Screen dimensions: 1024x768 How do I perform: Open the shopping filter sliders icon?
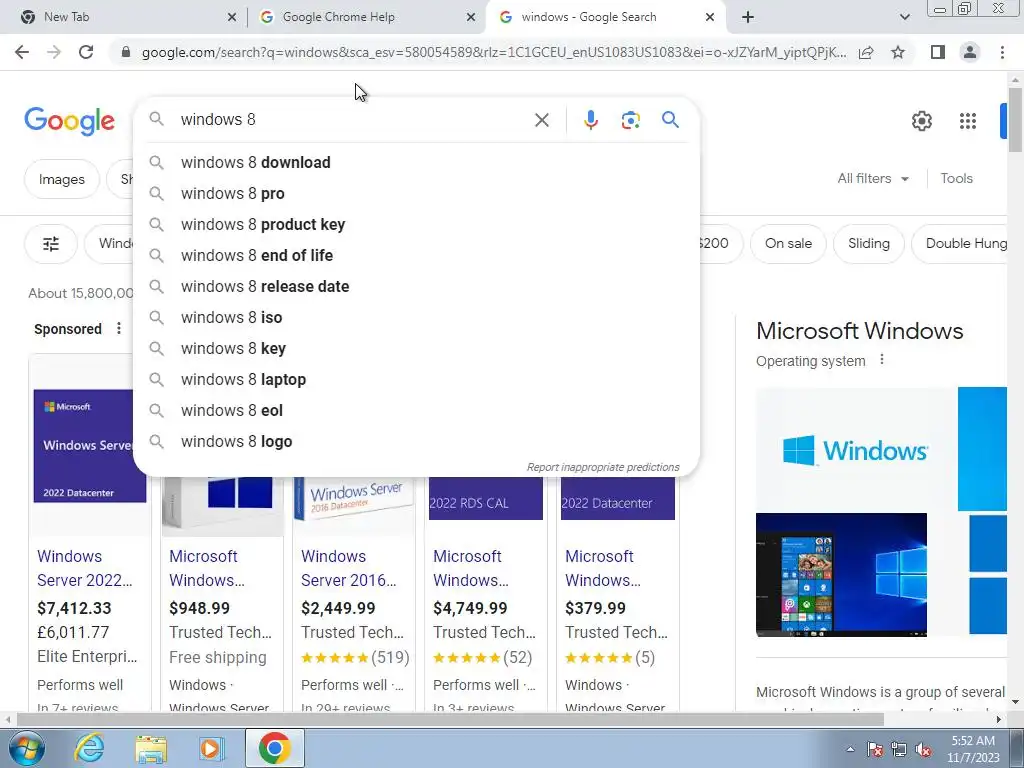pos(51,244)
